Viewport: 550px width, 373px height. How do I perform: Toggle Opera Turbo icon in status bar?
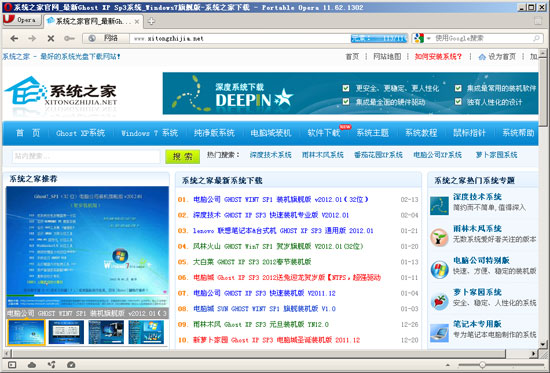point(71,365)
